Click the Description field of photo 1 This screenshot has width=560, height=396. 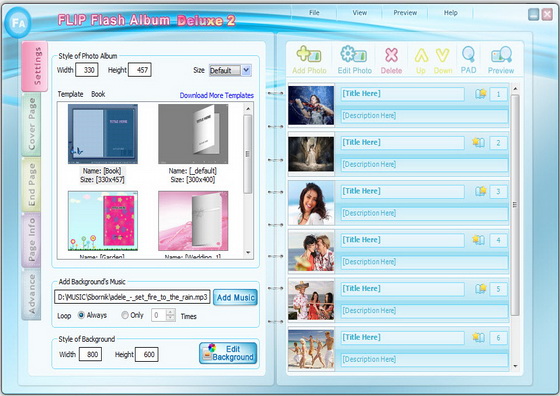click(424, 116)
